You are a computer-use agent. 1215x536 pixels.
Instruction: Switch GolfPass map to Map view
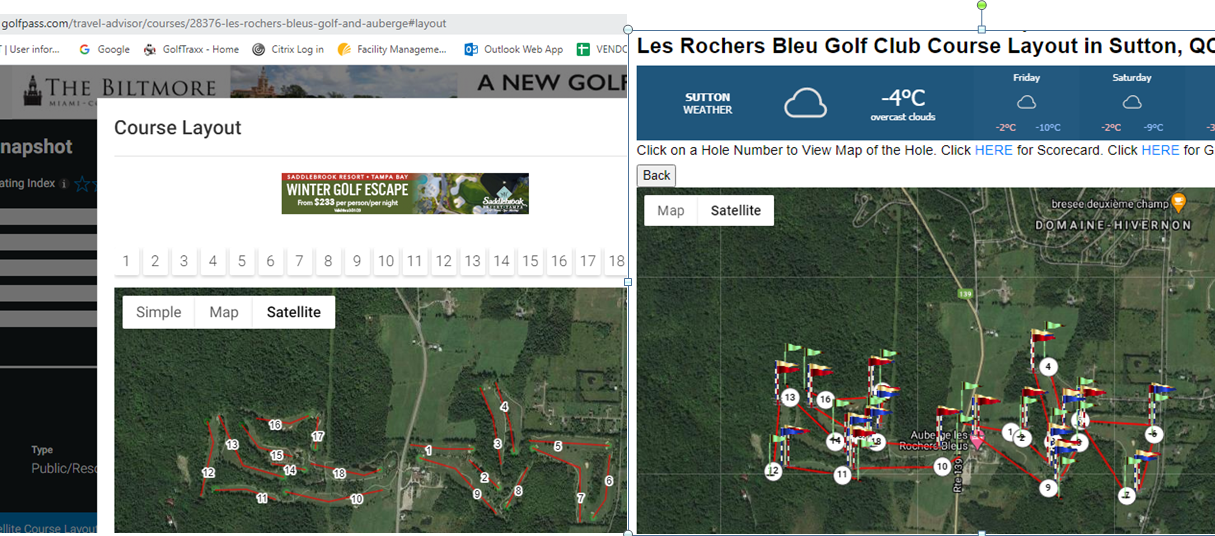click(224, 312)
